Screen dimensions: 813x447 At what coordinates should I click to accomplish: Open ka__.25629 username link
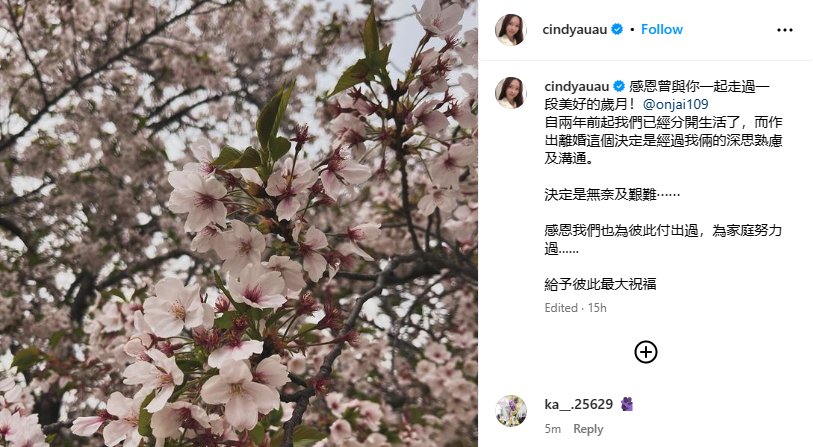point(579,404)
